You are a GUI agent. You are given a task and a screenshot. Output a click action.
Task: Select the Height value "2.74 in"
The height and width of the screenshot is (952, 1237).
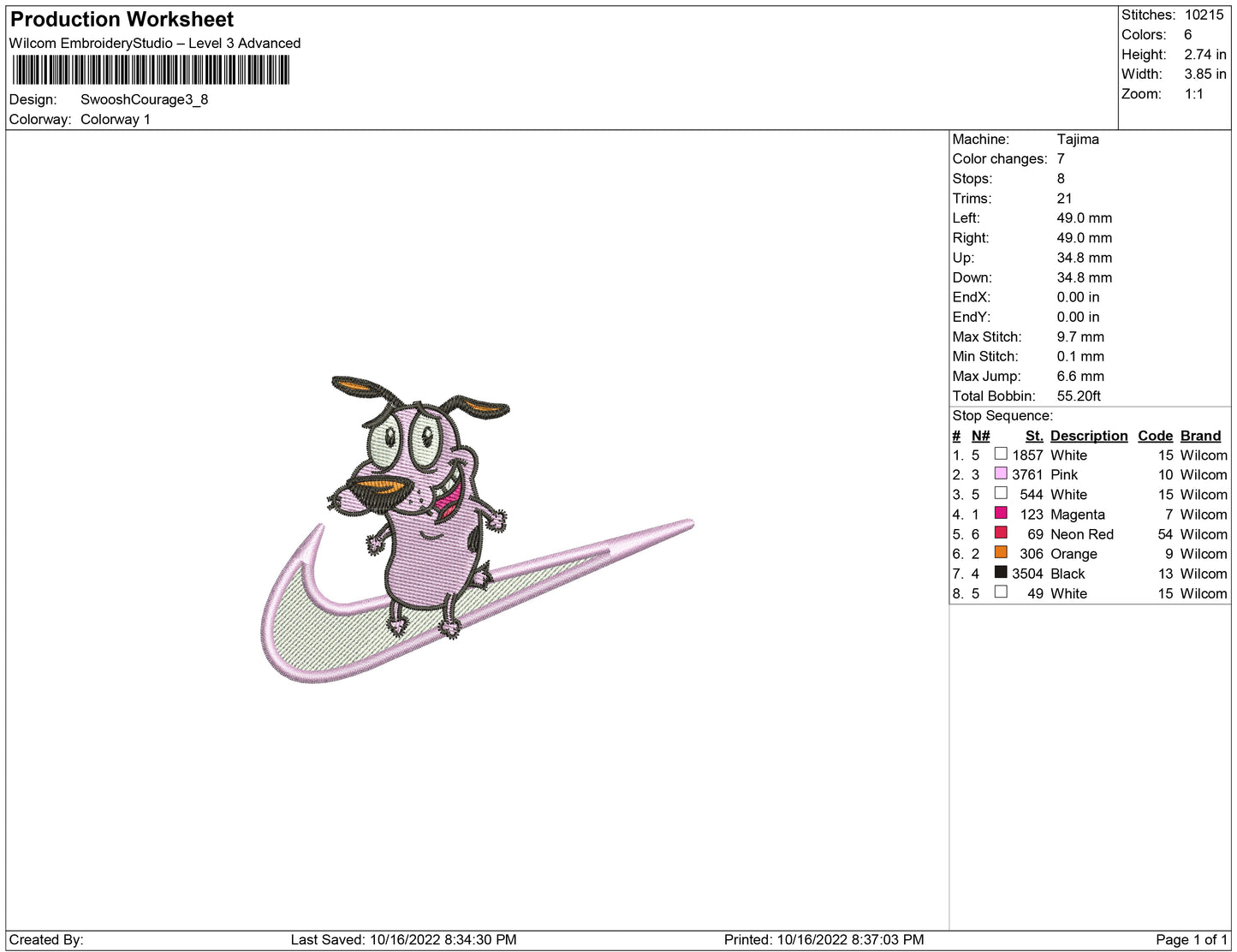(x=1205, y=54)
